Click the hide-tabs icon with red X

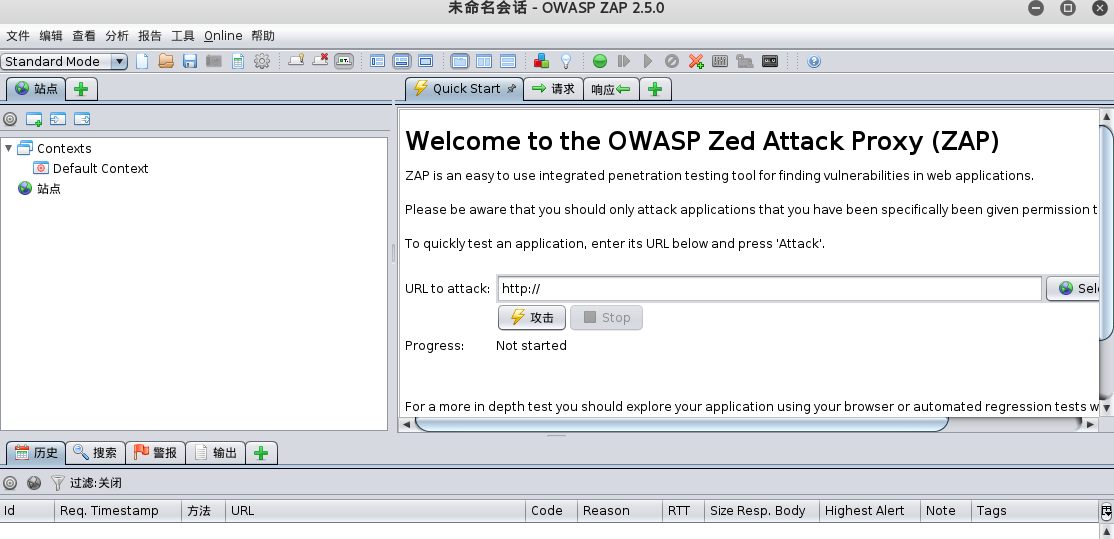320,61
